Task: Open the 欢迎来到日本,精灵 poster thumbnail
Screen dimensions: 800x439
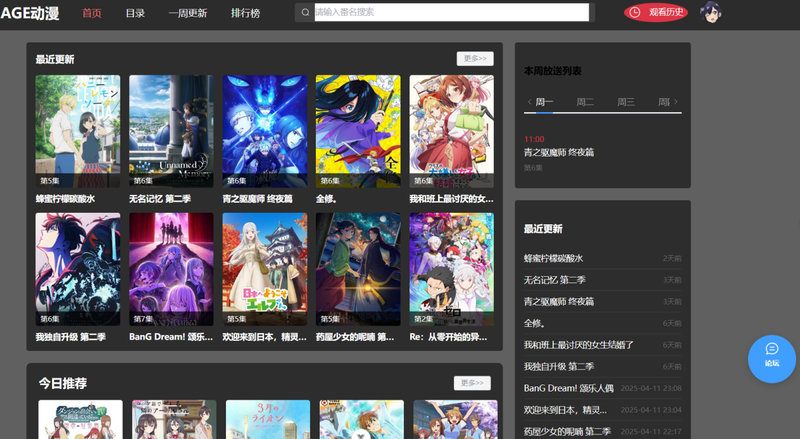Action: pyautogui.click(x=265, y=269)
